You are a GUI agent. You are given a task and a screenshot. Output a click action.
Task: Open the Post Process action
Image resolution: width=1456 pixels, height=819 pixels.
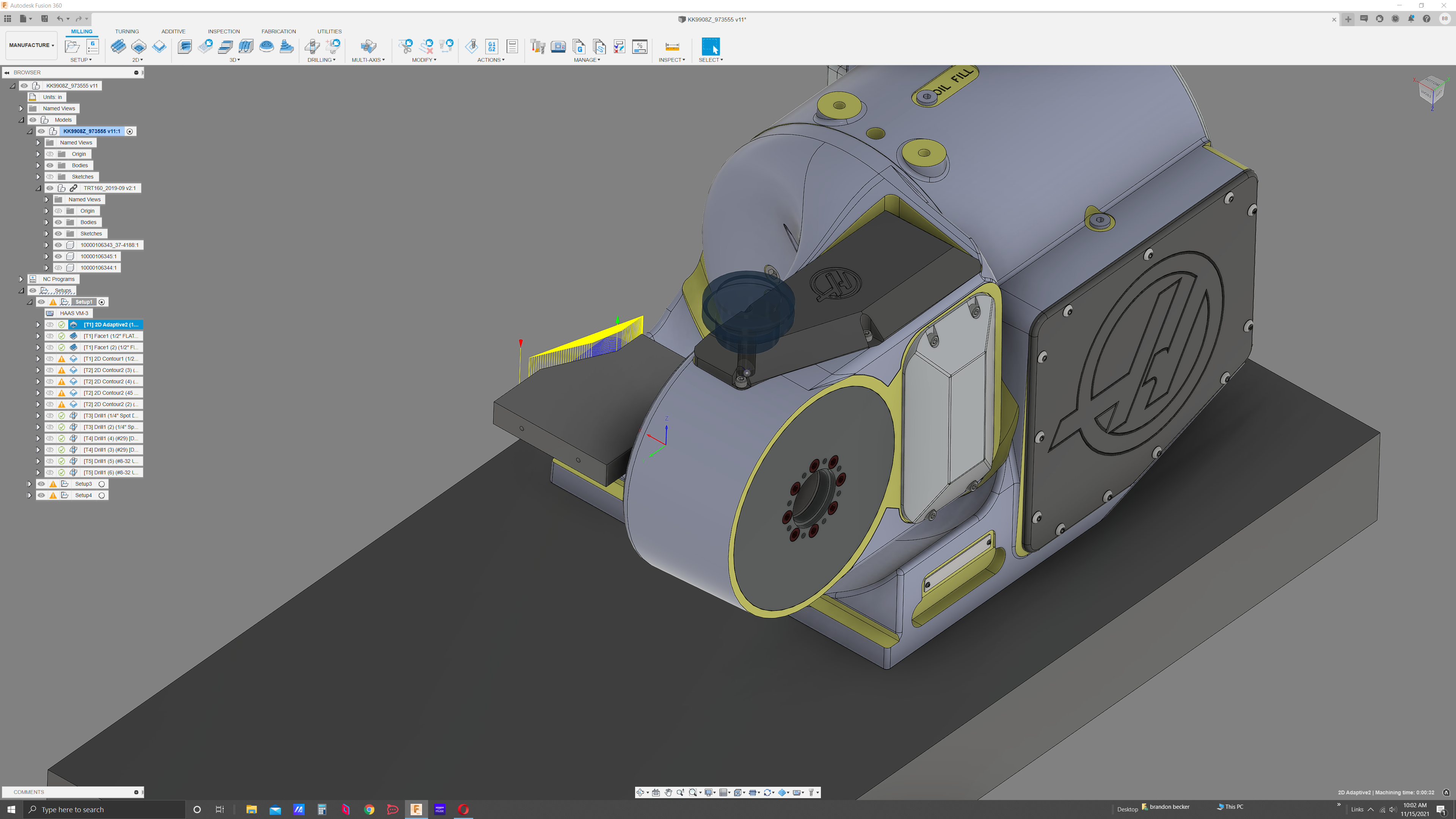[492, 47]
